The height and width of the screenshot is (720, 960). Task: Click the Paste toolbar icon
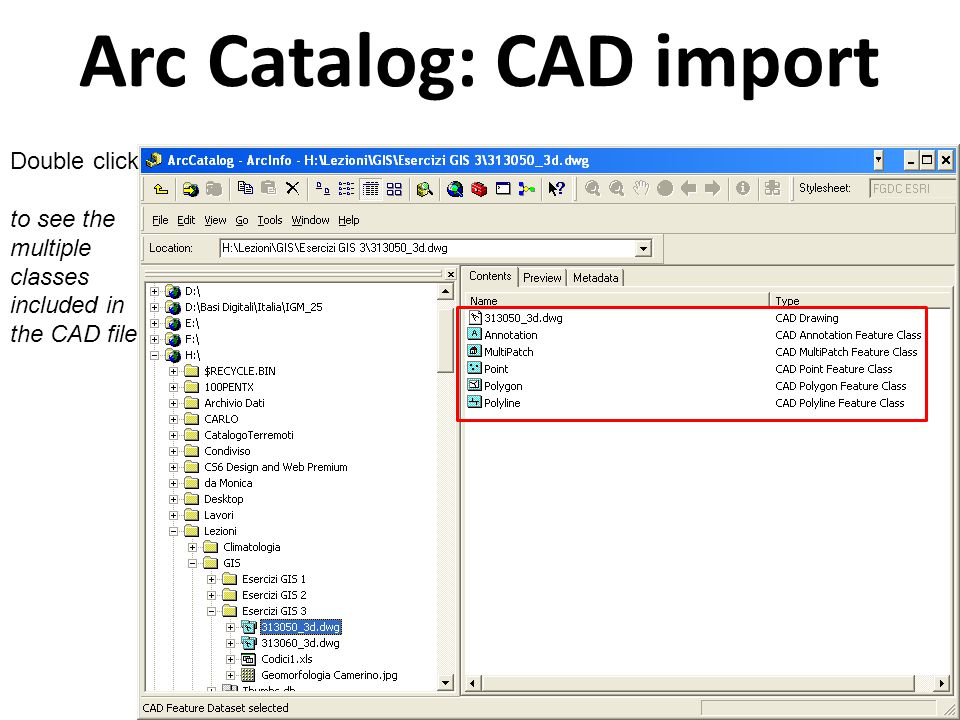(x=269, y=189)
